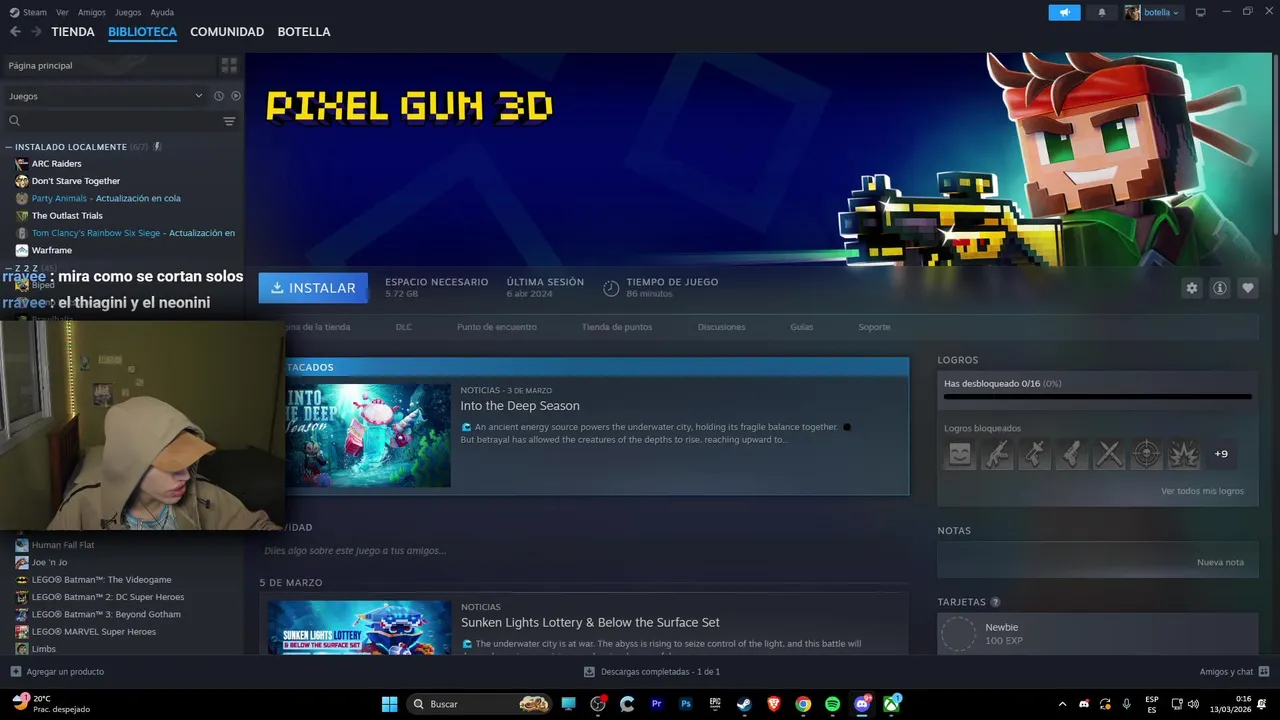
Task: Open Epic Games Launcher from taskbar
Action: 715,704
